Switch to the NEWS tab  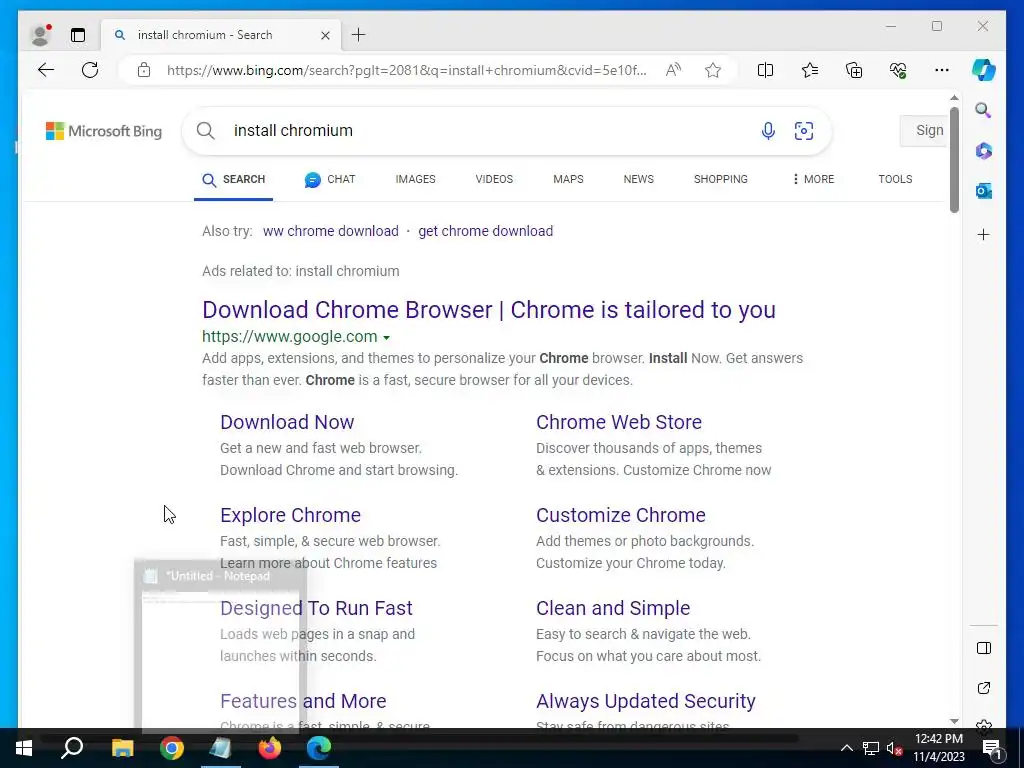[x=639, y=179]
